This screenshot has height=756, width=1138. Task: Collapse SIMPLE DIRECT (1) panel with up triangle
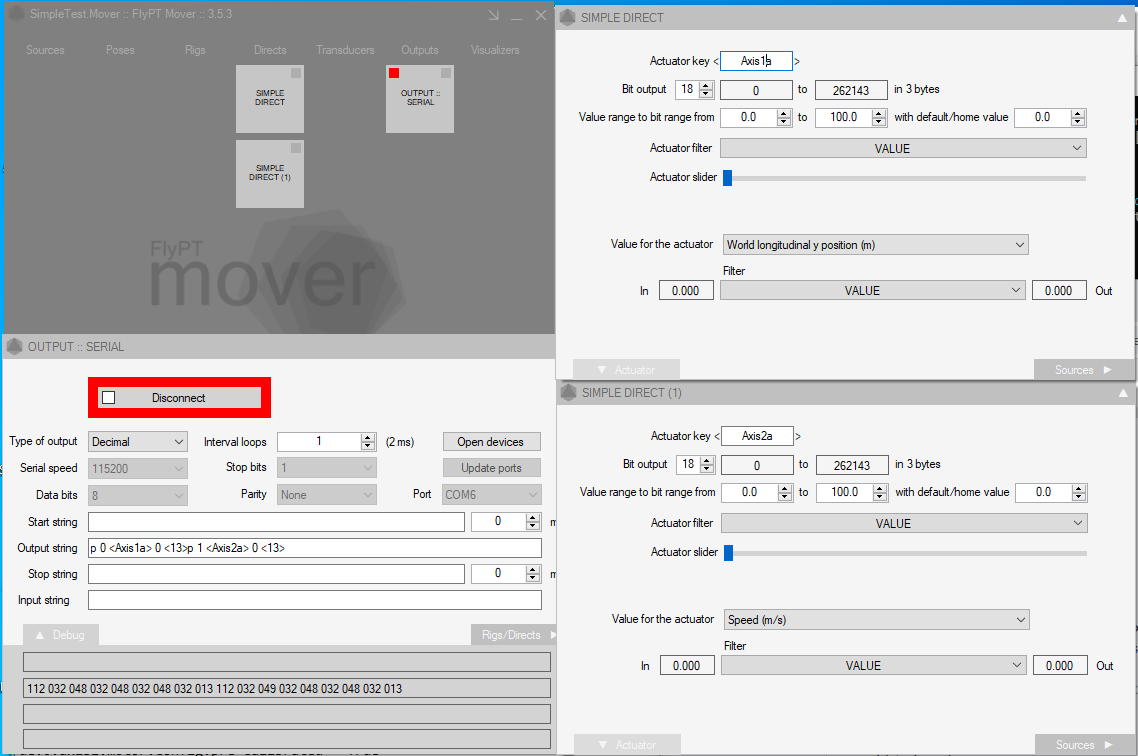click(x=1123, y=393)
